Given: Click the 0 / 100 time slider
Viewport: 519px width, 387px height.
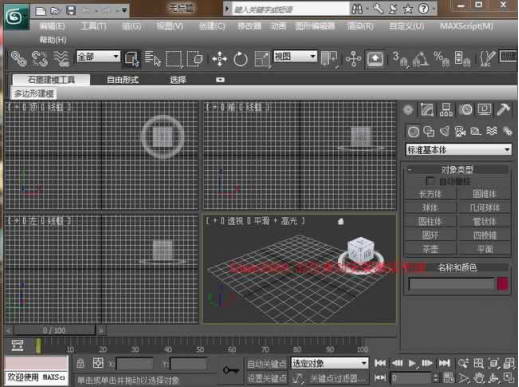Looking at the screenshot, I should coord(54,331).
